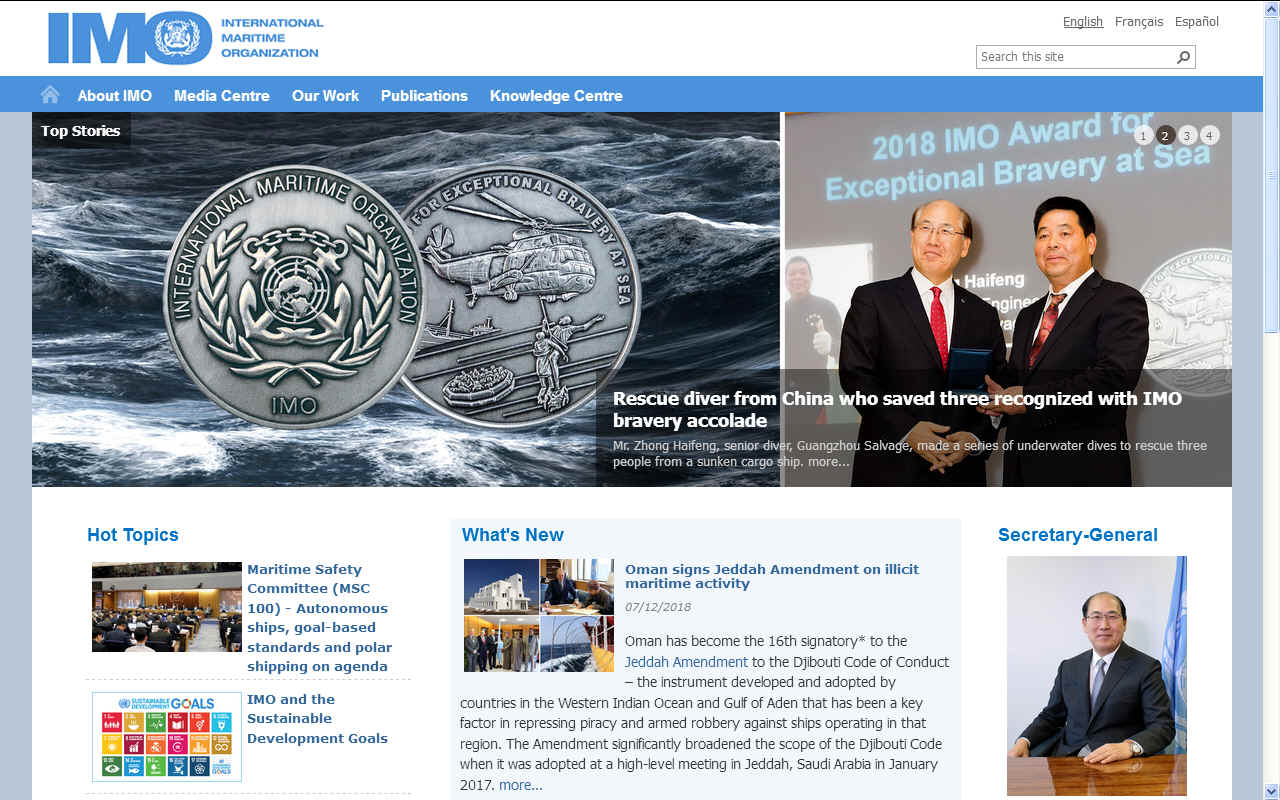Viewport: 1280px width, 800px height.
Task: Switch language to Français
Action: point(1139,22)
